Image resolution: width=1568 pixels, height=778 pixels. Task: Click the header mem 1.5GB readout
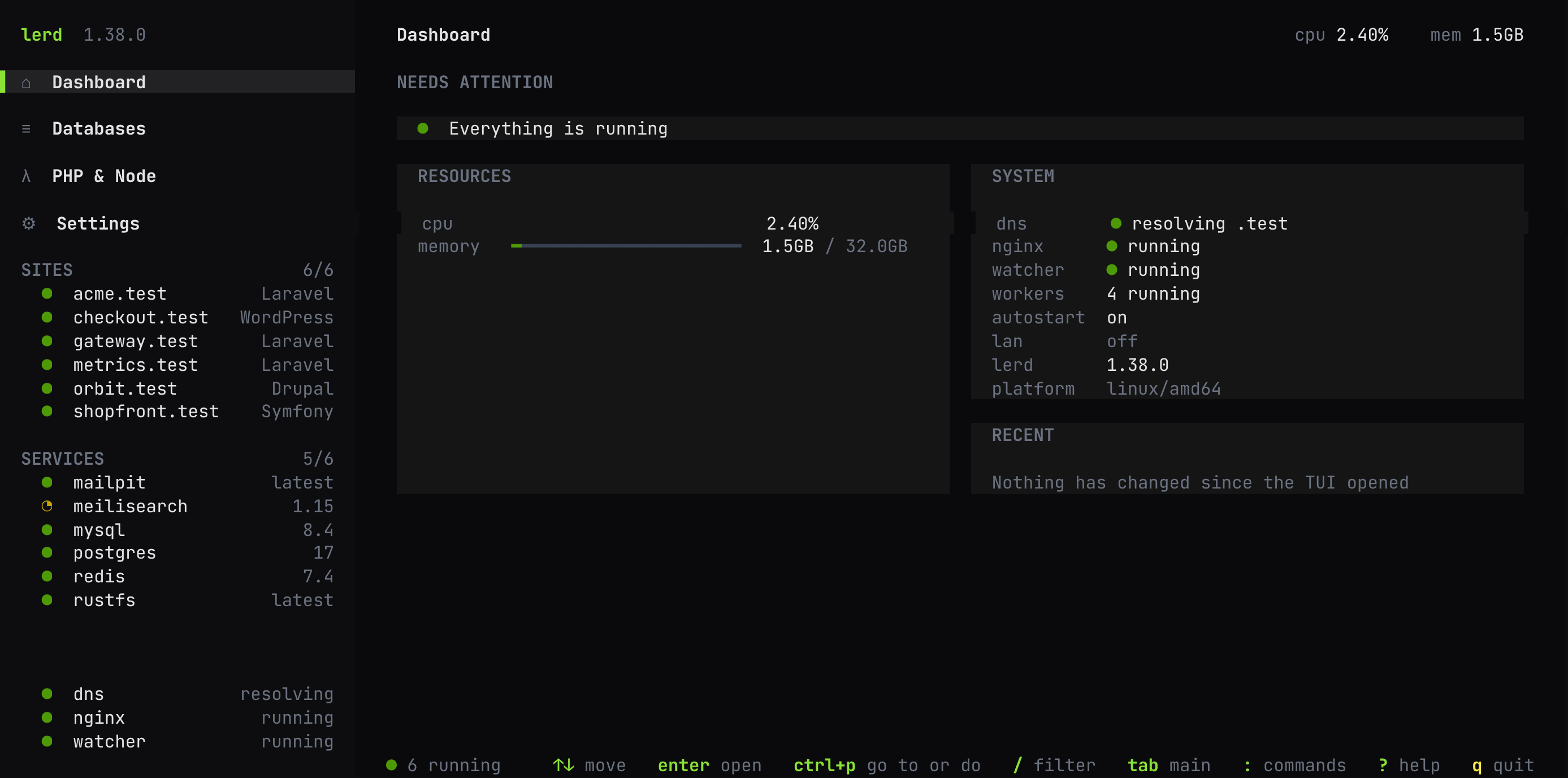[1476, 34]
